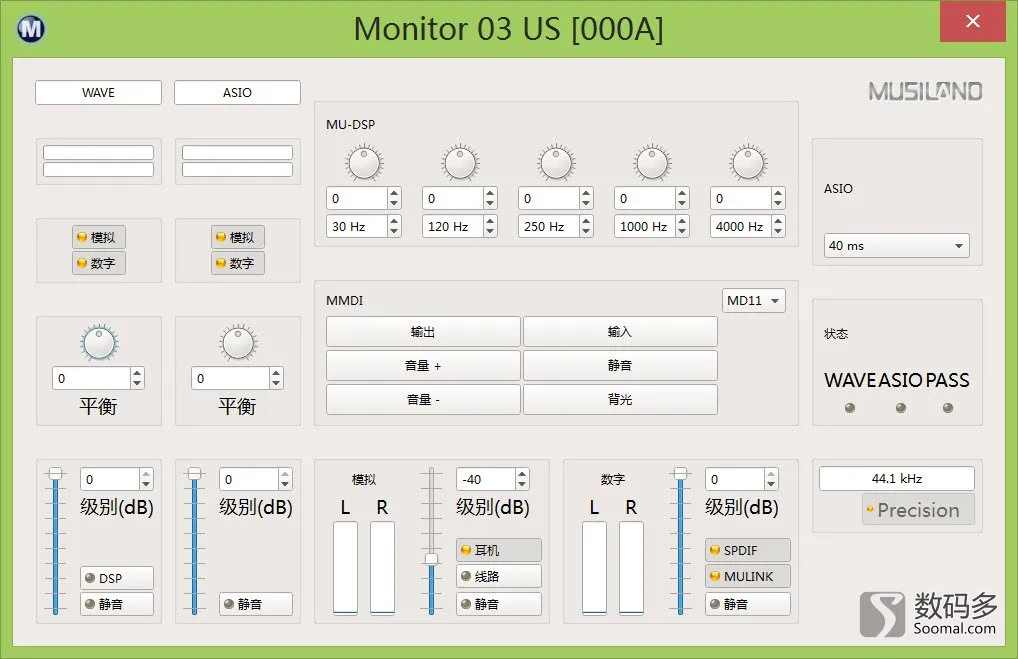Increase the gain value above 30 Hz
The height and width of the screenshot is (659, 1018).
[x=394, y=193]
